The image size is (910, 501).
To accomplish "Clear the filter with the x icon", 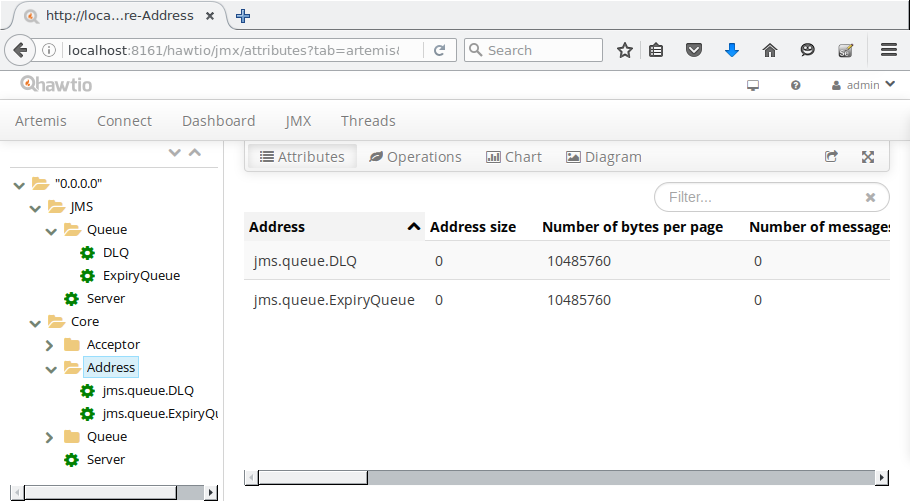I will pyautogui.click(x=870, y=197).
